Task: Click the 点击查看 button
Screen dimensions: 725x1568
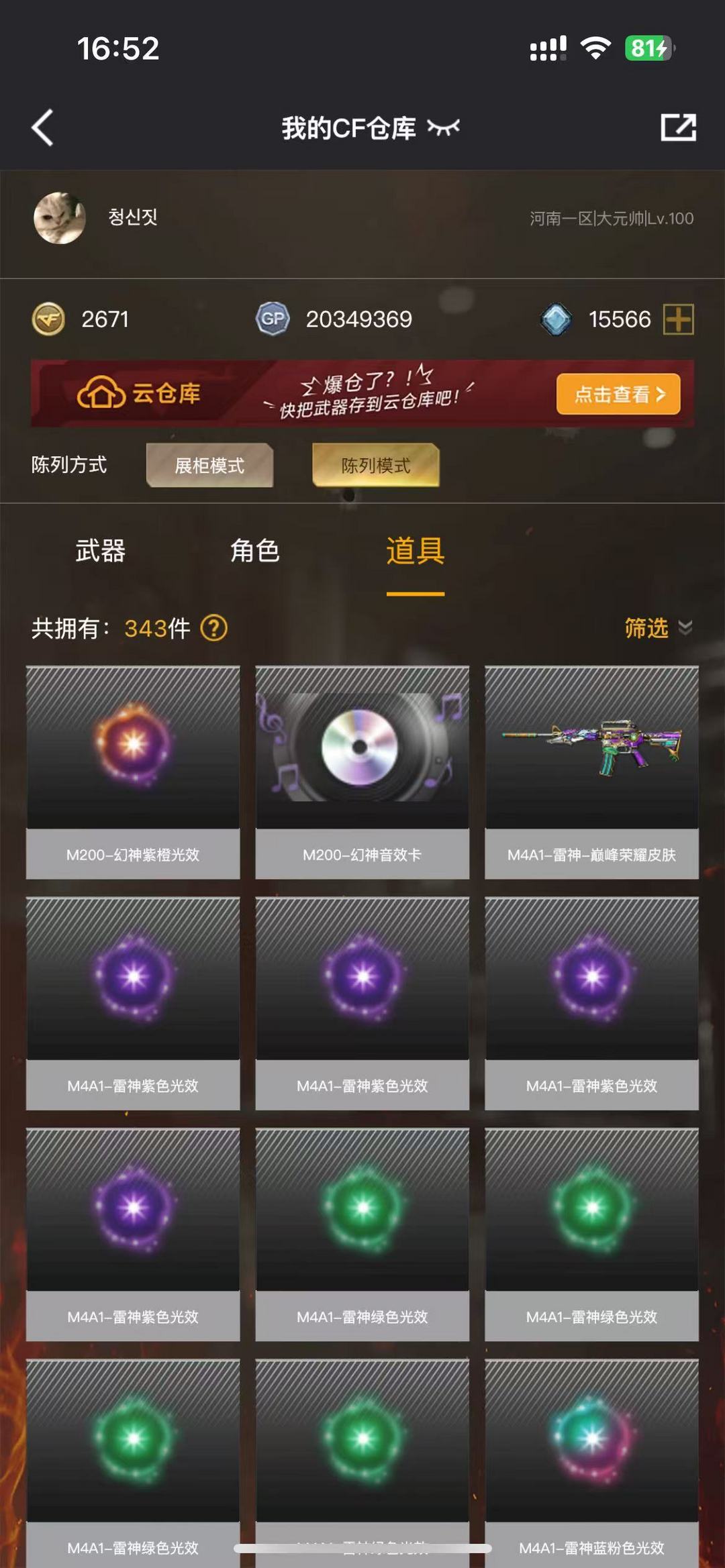Action: [x=618, y=394]
